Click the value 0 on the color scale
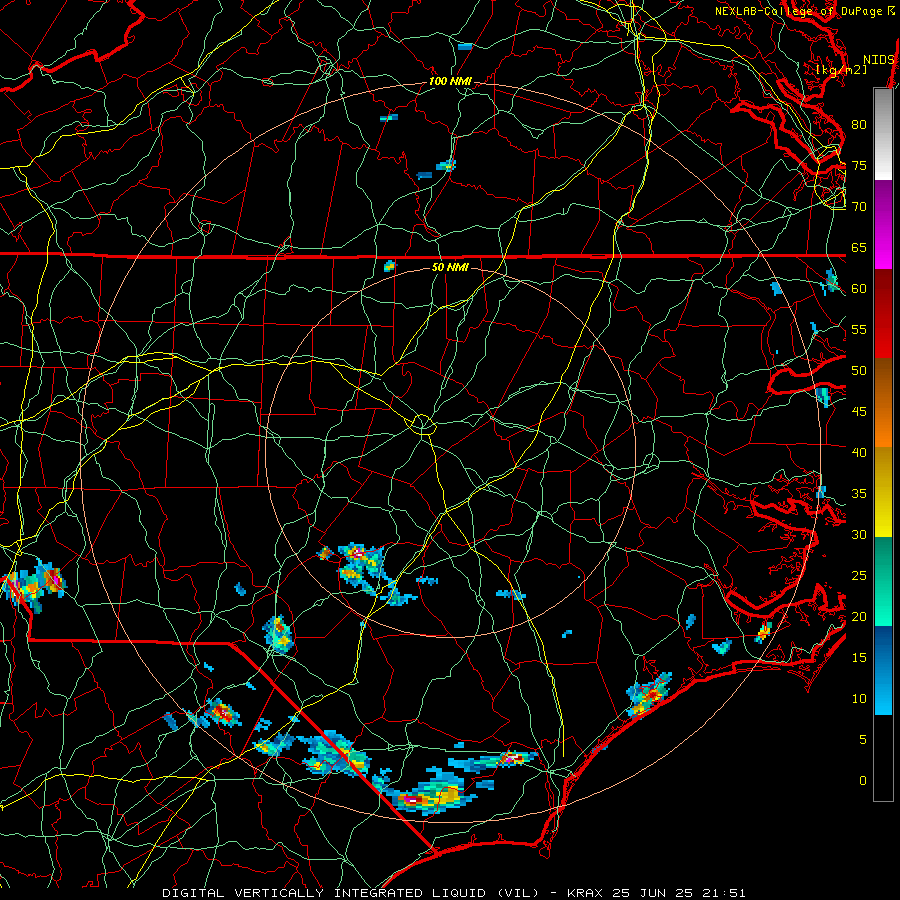The image size is (900, 900). pos(863,781)
